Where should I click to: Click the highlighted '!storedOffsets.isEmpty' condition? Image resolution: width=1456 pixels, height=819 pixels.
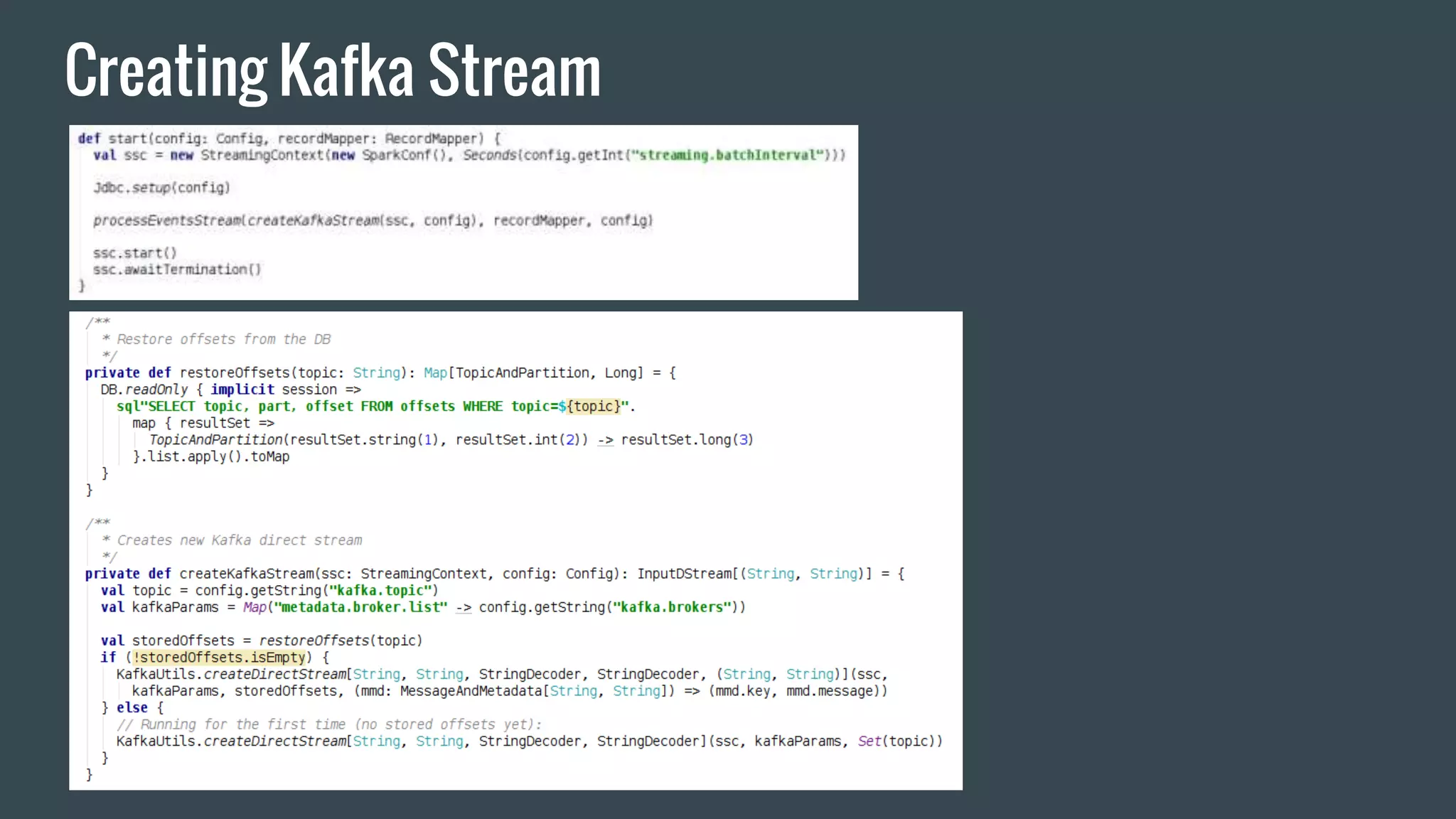point(219,658)
